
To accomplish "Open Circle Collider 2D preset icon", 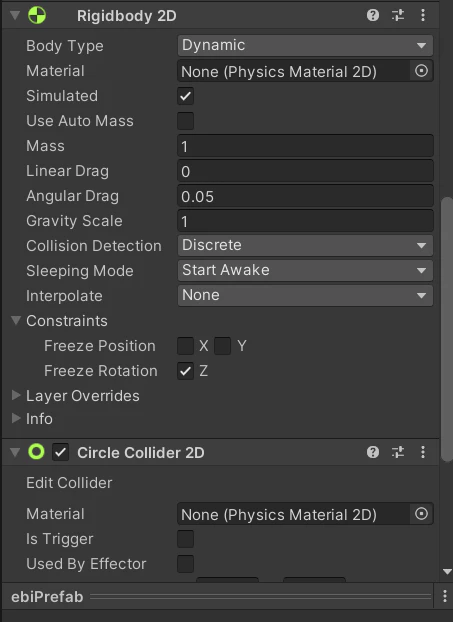I will pos(397,452).
